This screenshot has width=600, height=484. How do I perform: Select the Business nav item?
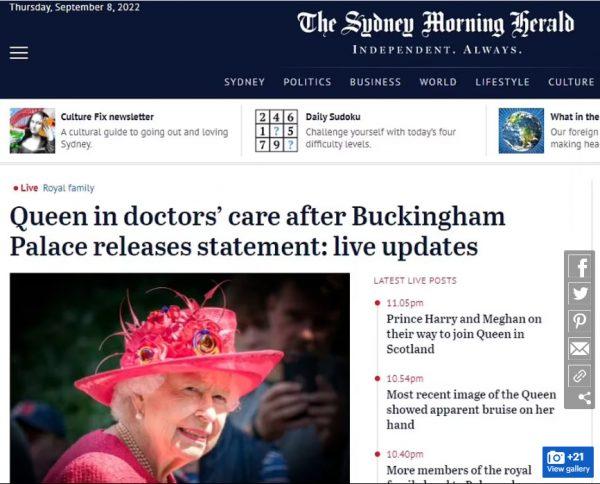tap(375, 82)
